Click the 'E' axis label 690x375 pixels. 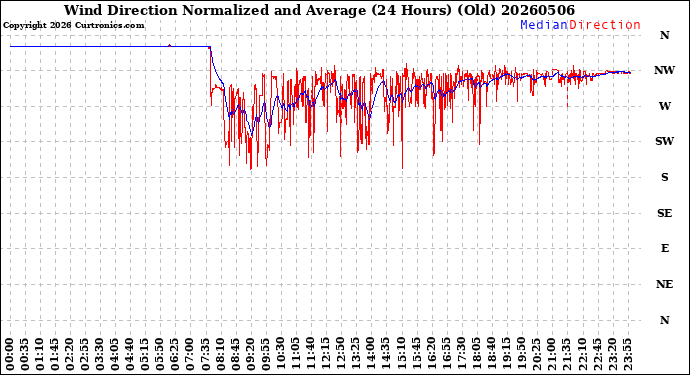coord(664,249)
